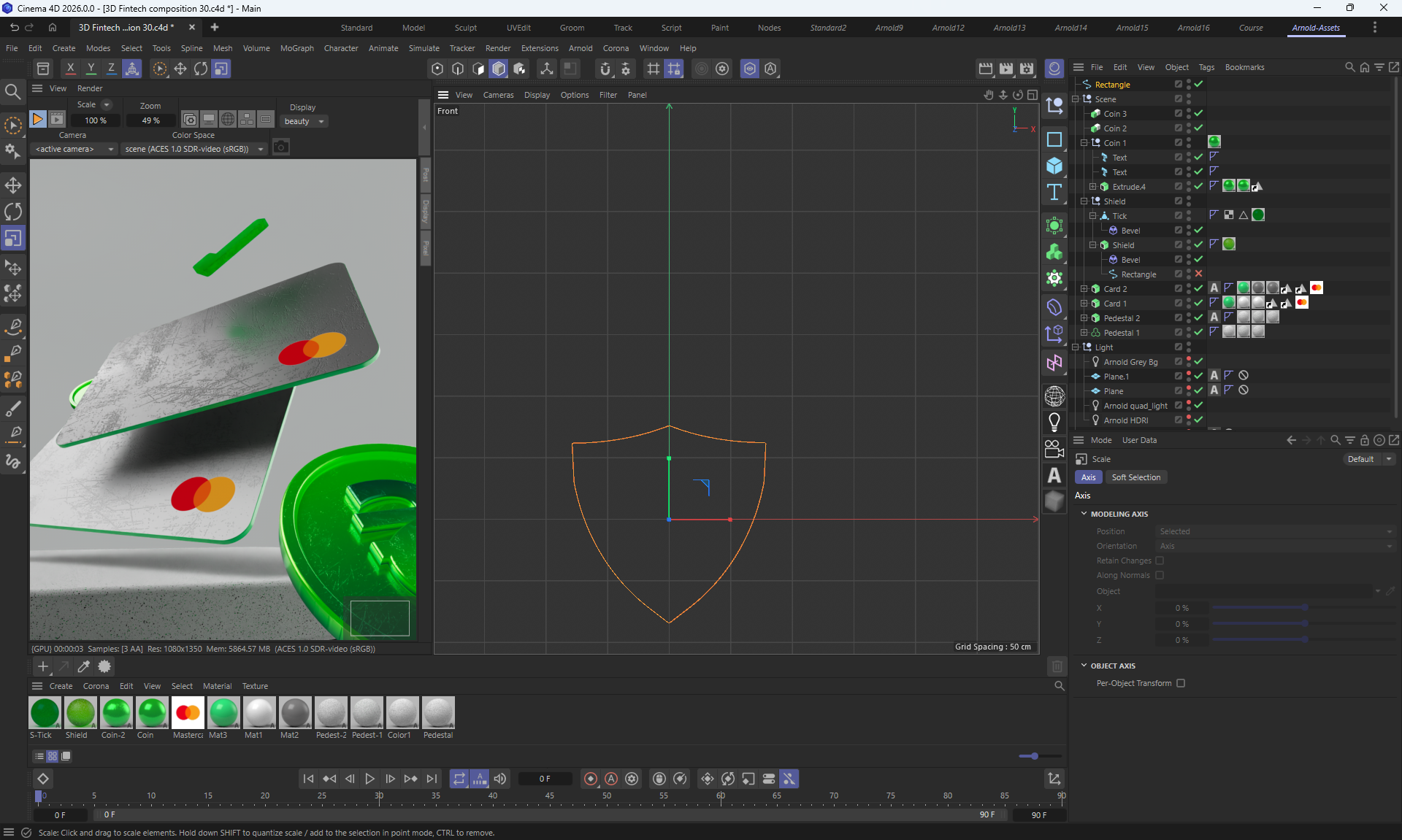
Task: Switch to the Sculpt layout tab
Action: pos(465,28)
